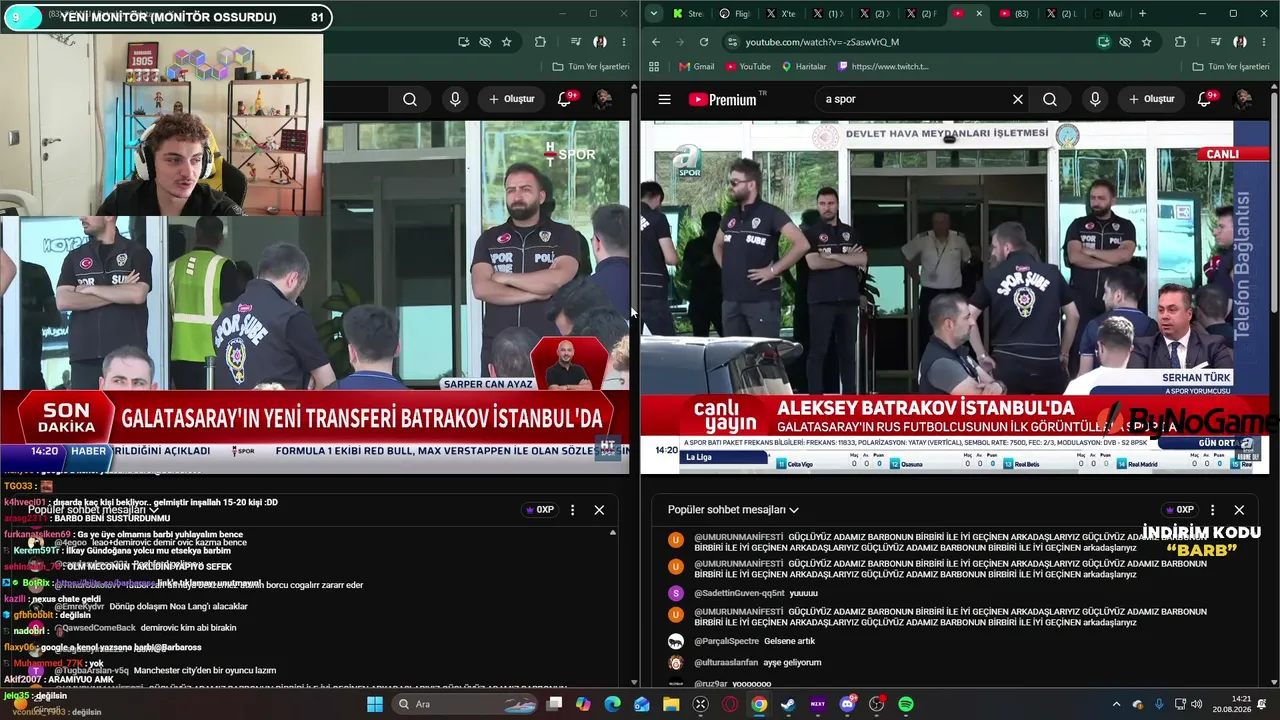1280x720 pixels.
Task: Toggle eye-off tracking icon in left address bar
Action: pyautogui.click(x=485, y=42)
